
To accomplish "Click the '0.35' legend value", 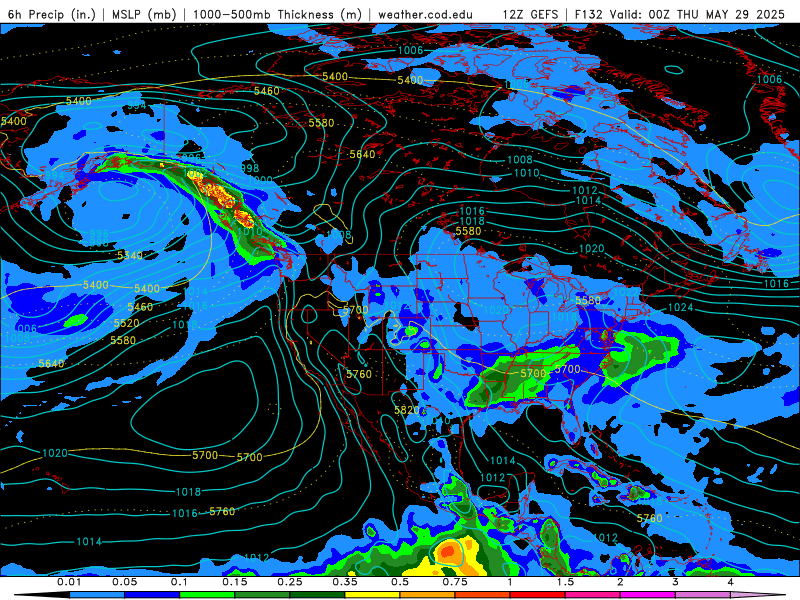I will (345, 582).
